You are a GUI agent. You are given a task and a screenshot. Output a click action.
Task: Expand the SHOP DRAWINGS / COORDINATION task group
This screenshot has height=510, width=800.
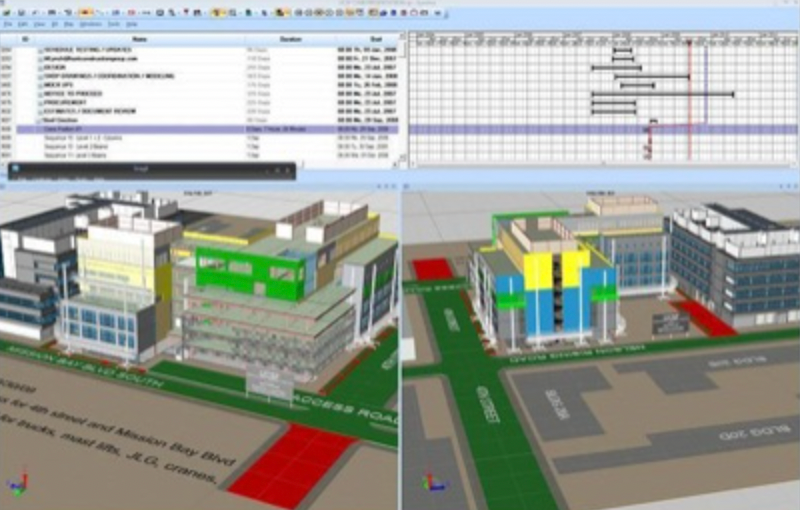[x=40, y=76]
